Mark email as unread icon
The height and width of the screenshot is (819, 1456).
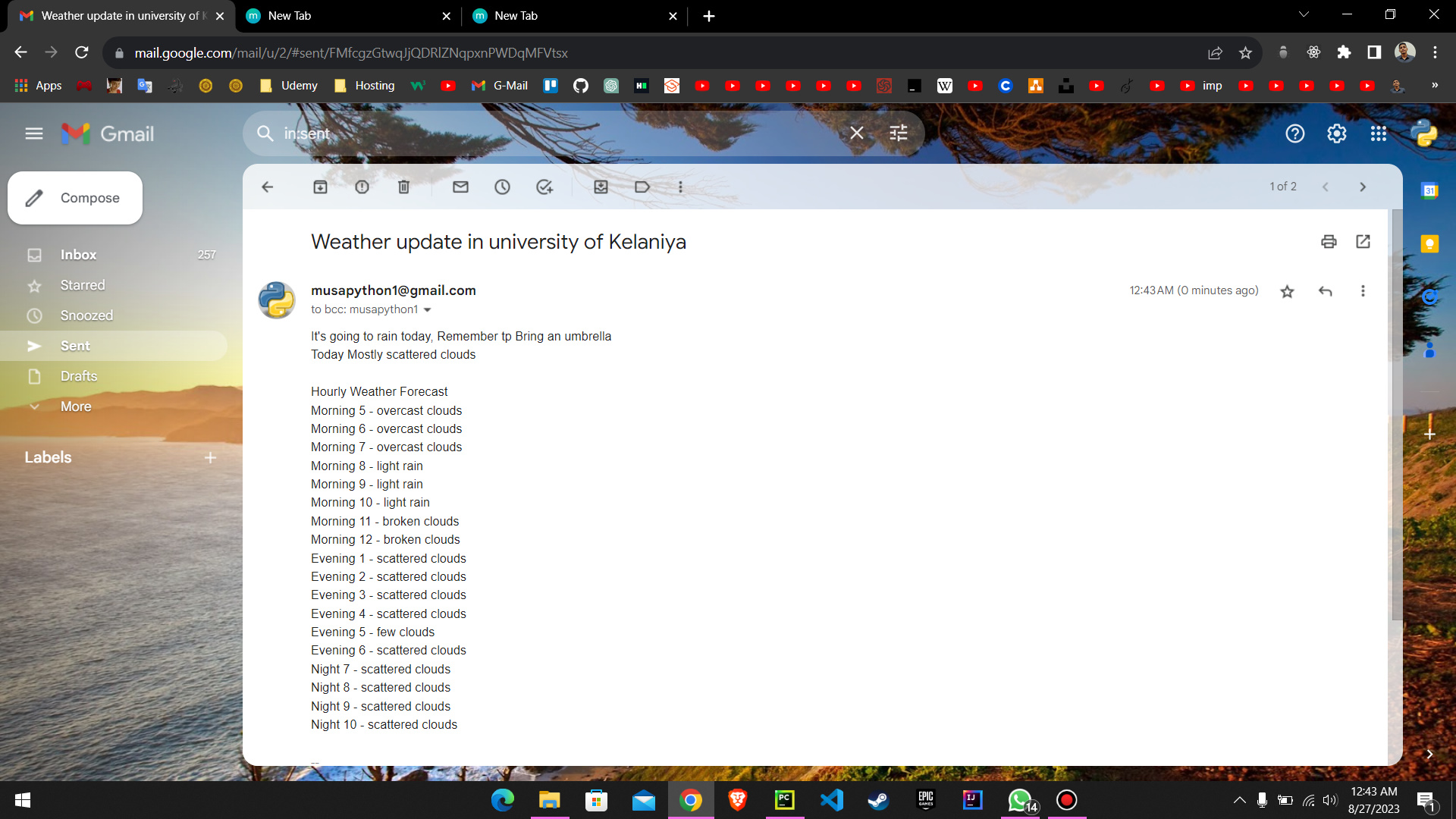(460, 187)
